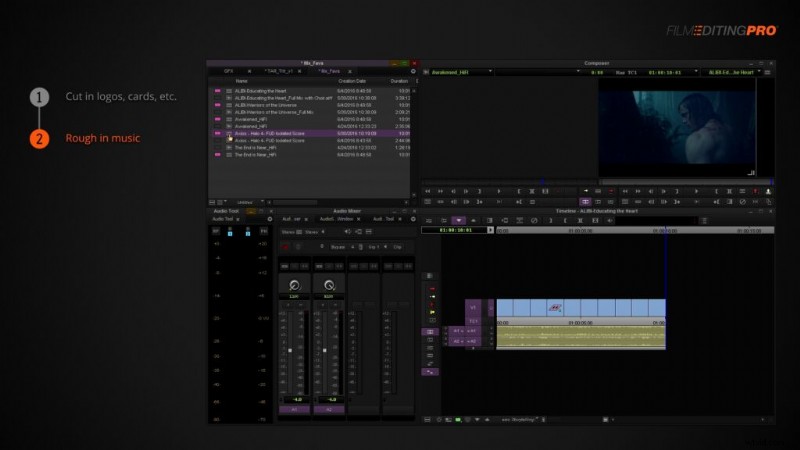The image size is (800, 450).
Task: Open the Stereo 4 dropdown in Audio Mixer
Action: (314, 232)
